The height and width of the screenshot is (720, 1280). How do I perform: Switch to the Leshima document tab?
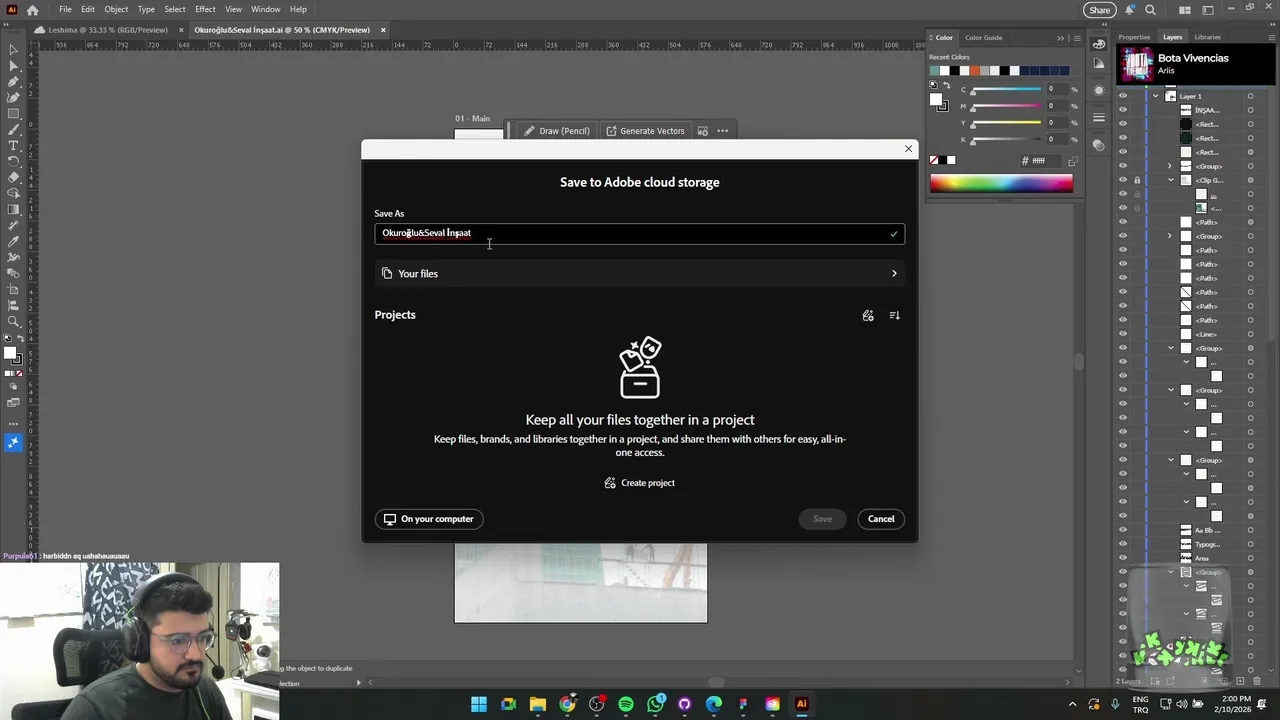pyautogui.click(x=107, y=30)
